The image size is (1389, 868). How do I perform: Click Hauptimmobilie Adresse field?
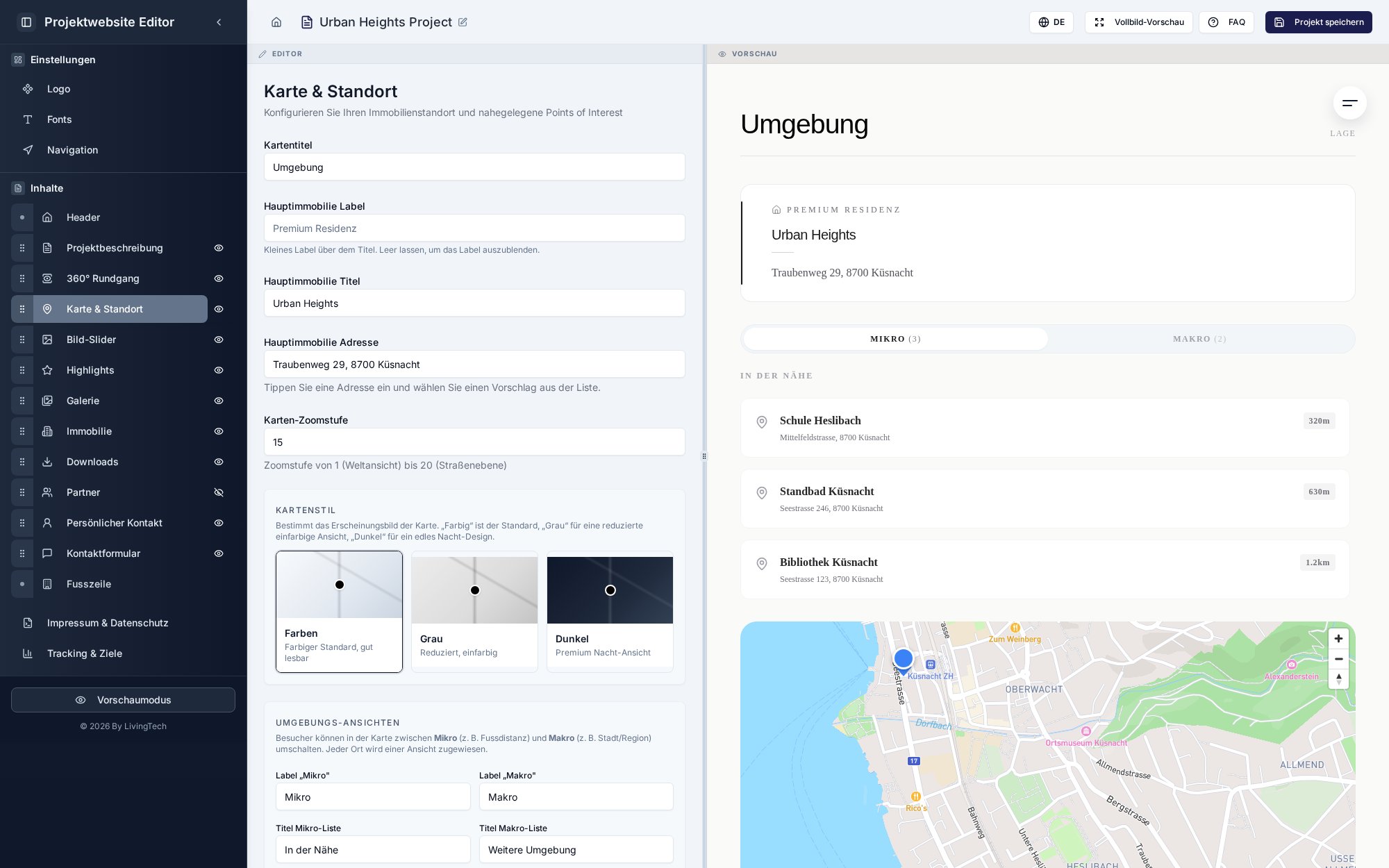point(474,364)
